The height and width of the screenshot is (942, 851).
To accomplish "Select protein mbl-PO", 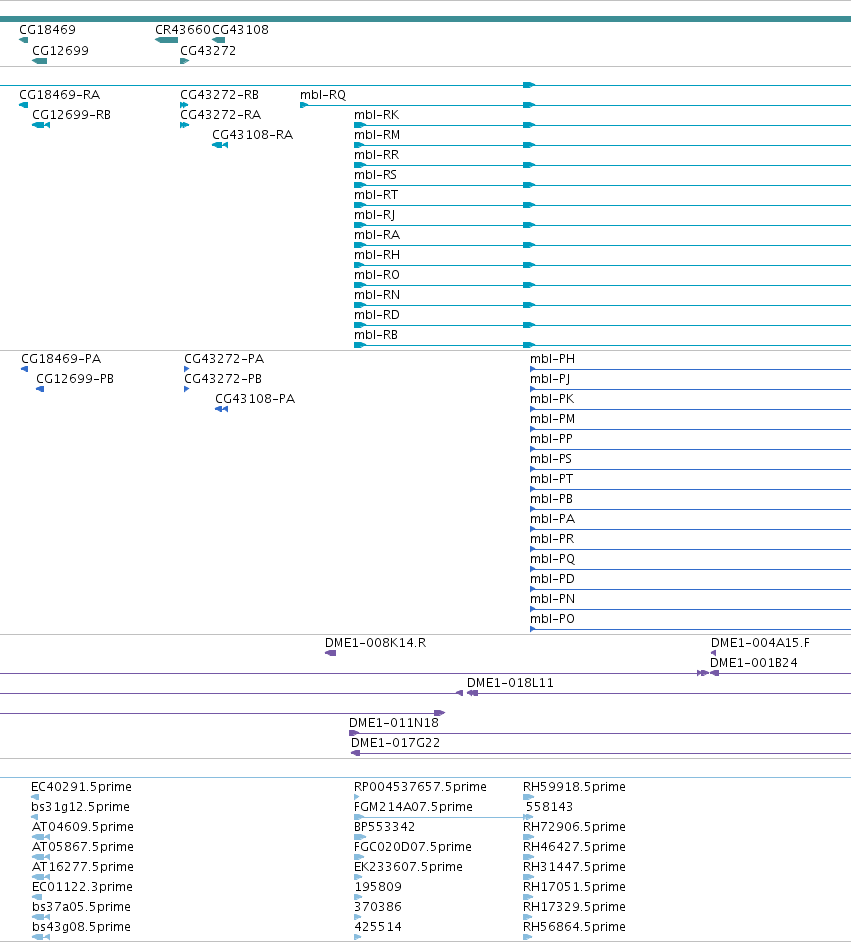I will (553, 619).
